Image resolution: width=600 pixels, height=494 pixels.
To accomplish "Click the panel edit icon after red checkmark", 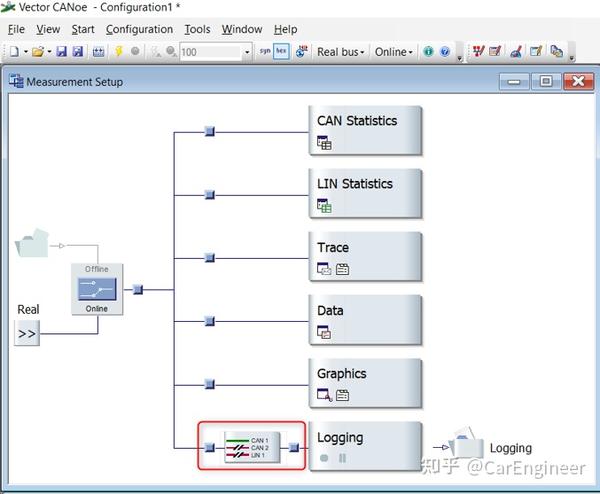I will pos(495,51).
